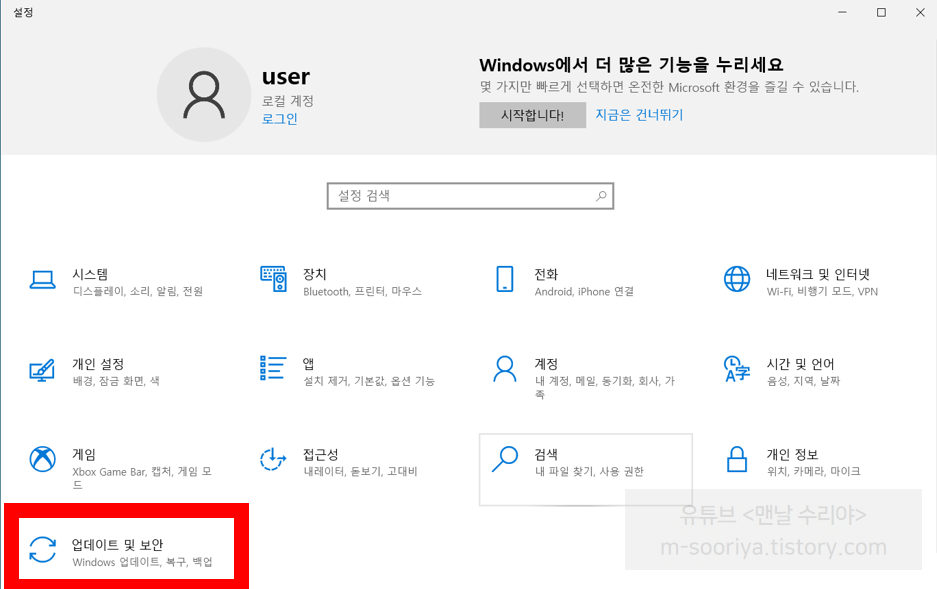937x589 pixels.
Task: Click the Windows 업데이트, 복구, 백업 description
Action: pyautogui.click(x=142, y=562)
